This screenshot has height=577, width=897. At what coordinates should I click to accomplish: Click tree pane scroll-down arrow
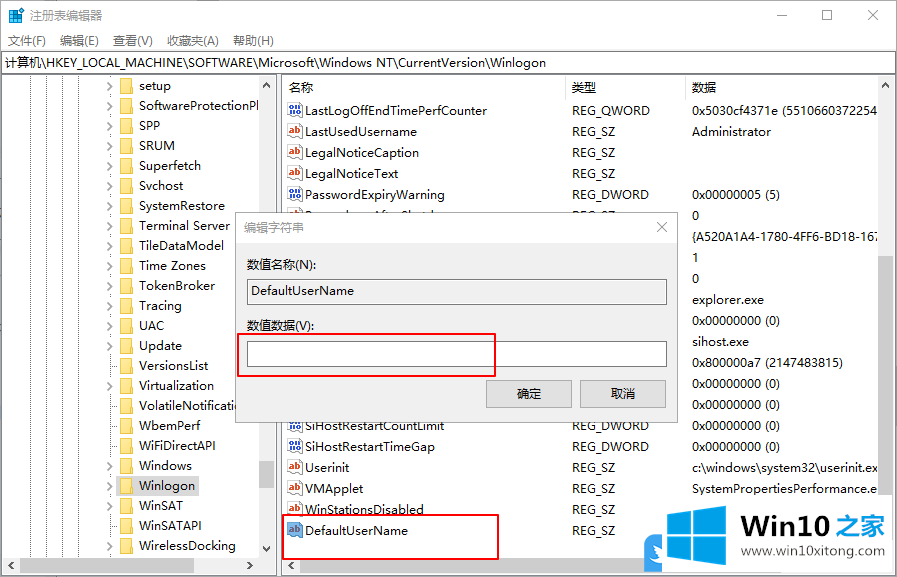tap(267, 548)
